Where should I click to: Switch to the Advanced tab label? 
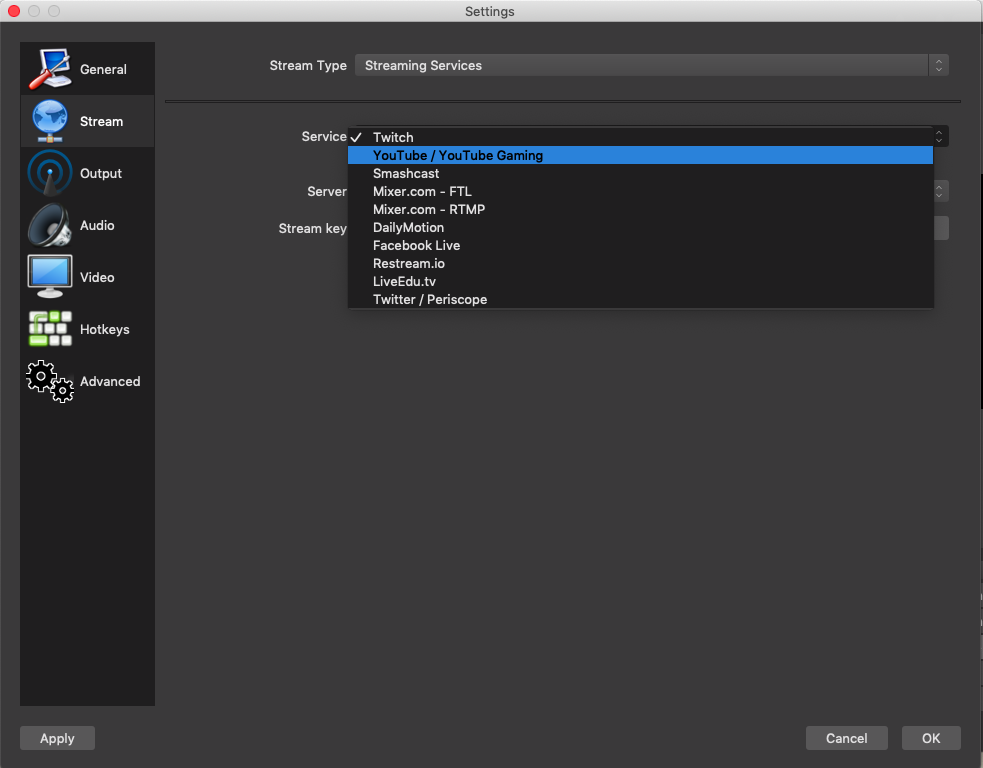pyautogui.click(x=110, y=382)
